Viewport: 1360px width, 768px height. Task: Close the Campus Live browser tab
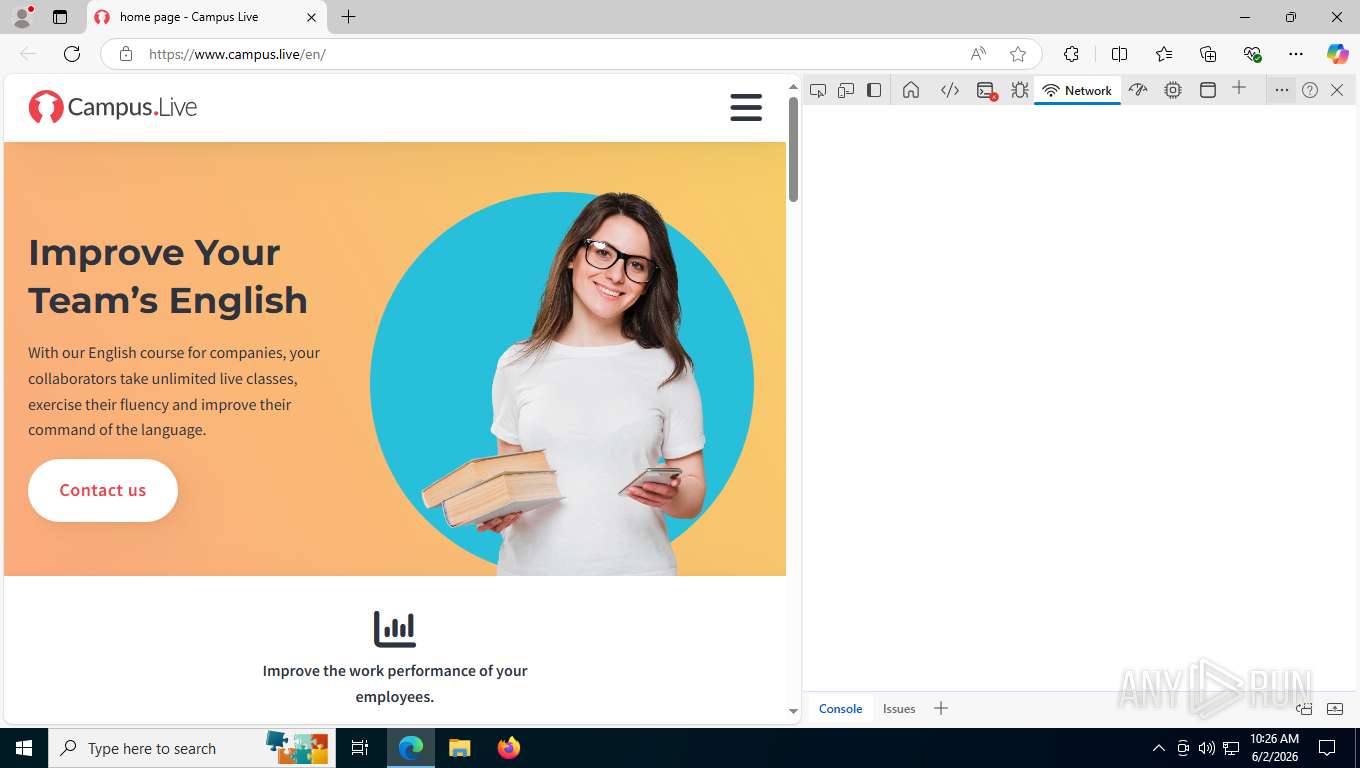311,17
